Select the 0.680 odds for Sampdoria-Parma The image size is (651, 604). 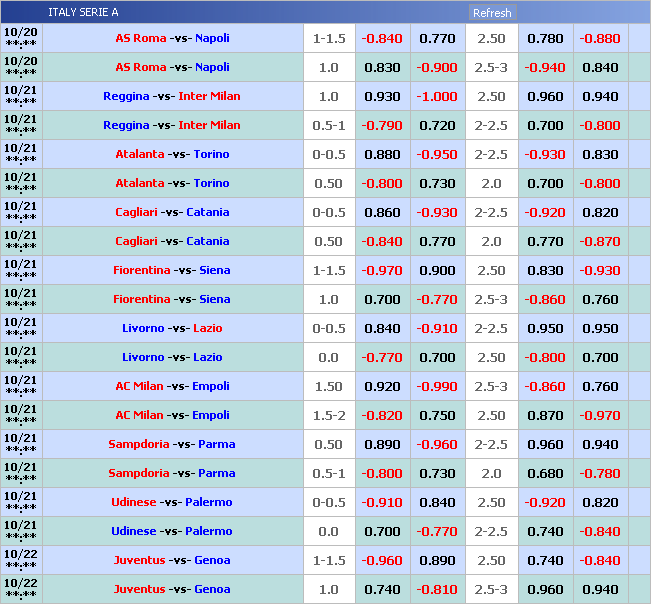pos(545,473)
